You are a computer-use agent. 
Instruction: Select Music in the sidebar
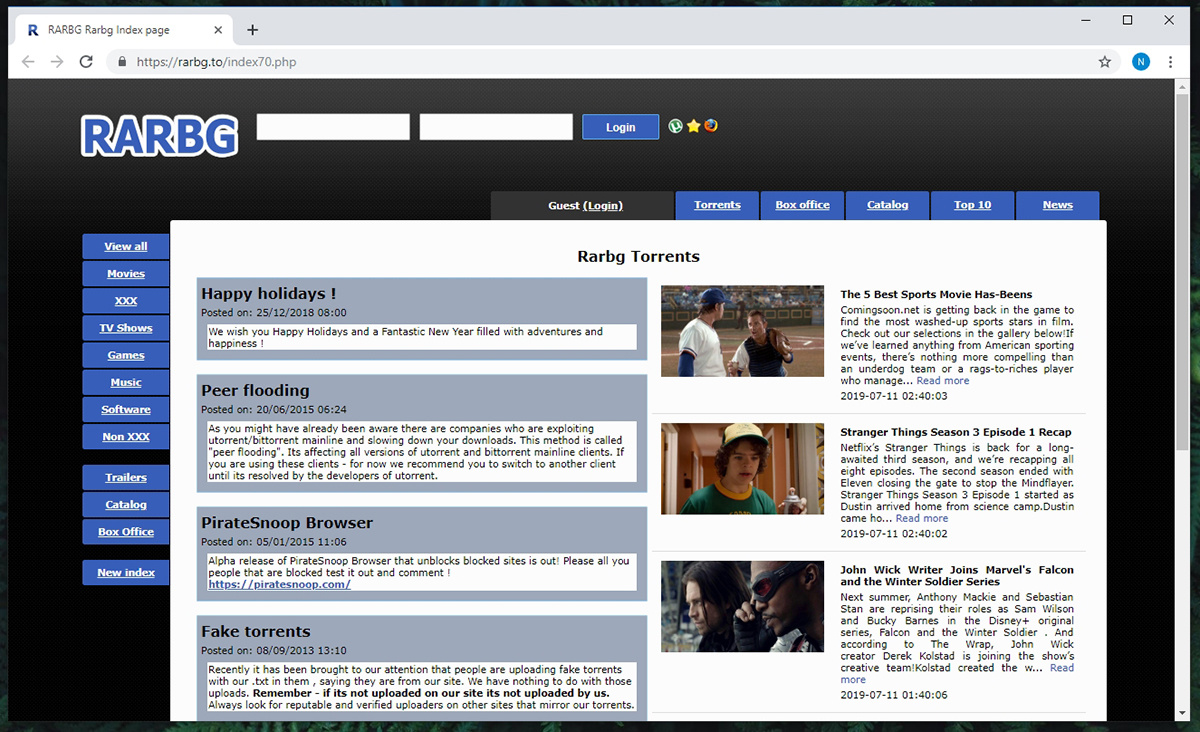(126, 382)
